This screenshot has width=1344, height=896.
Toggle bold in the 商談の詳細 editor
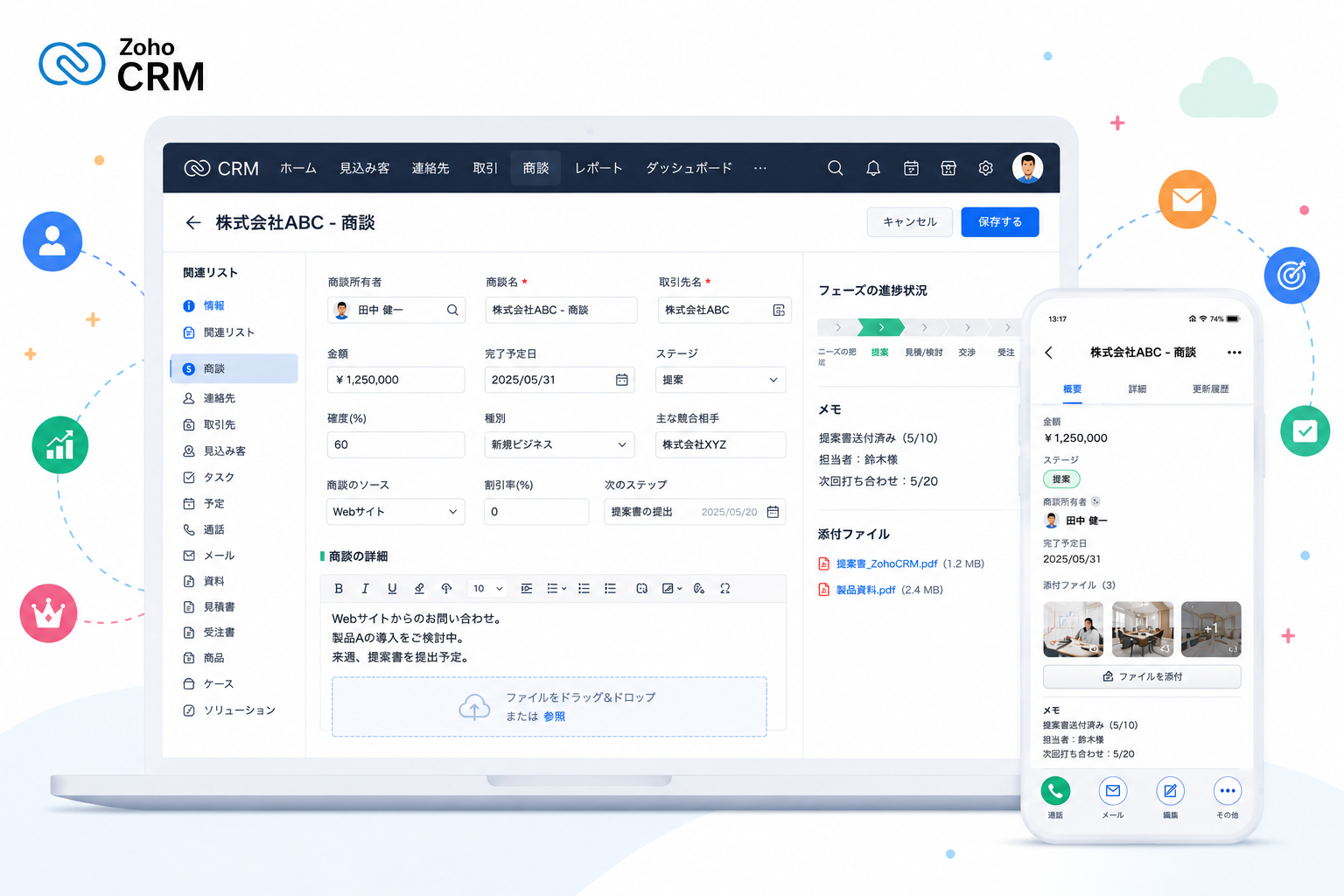[x=339, y=589]
